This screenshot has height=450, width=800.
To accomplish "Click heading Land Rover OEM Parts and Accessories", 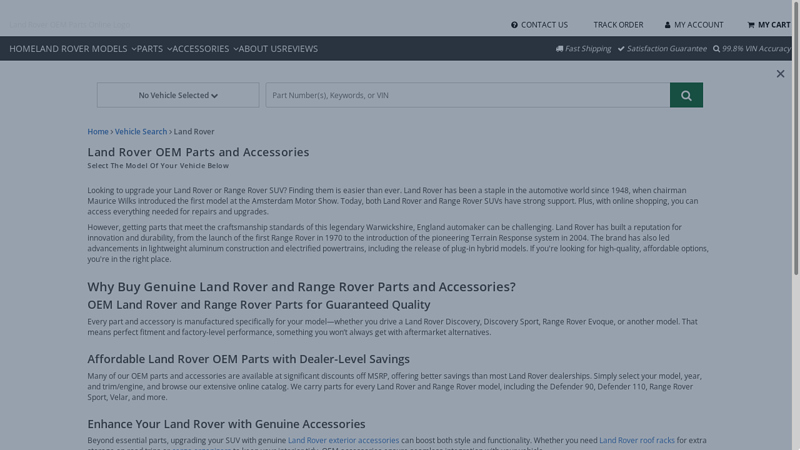I will click(x=198, y=152).
